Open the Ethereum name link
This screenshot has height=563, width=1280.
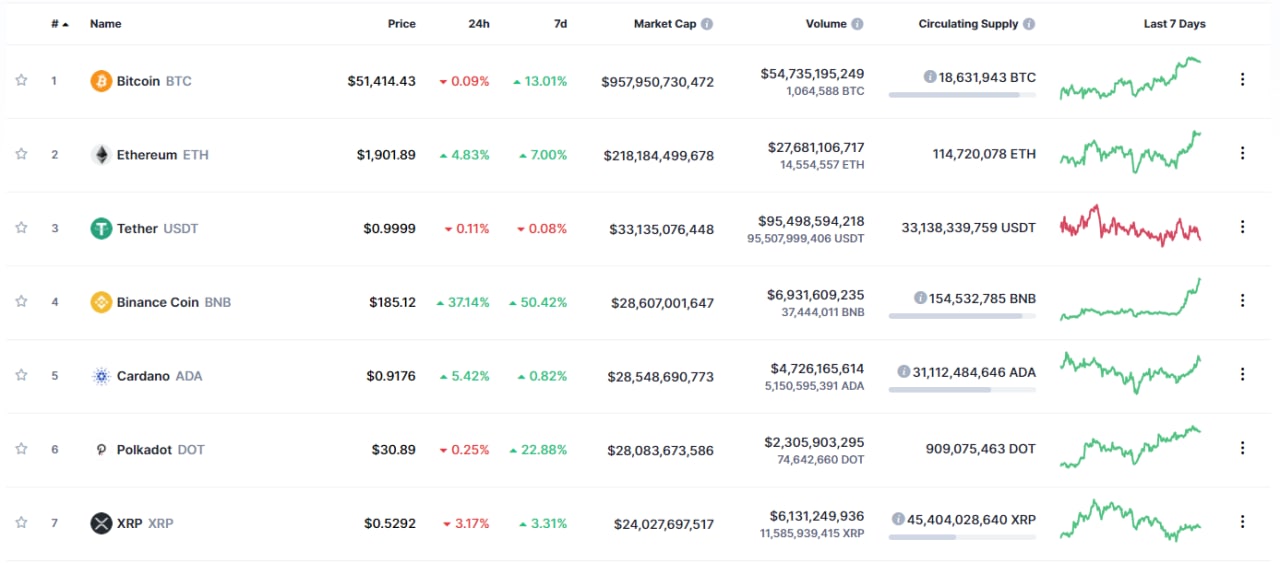(x=147, y=155)
